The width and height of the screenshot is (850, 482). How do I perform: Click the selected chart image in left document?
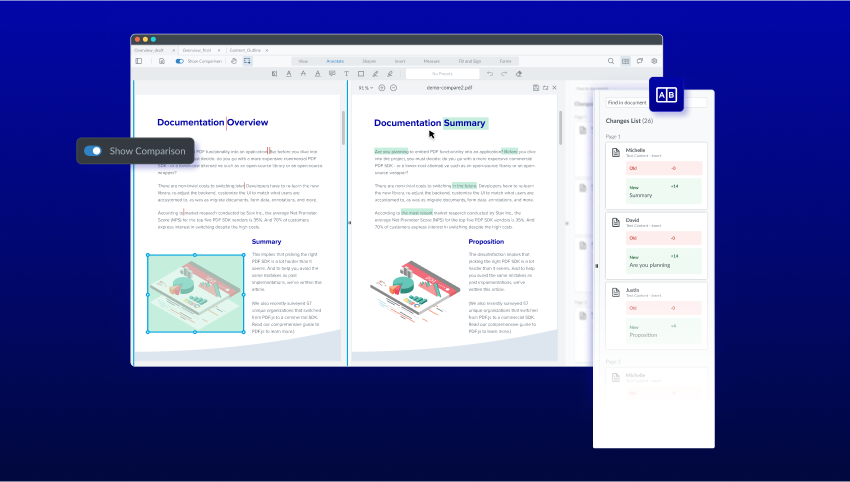[196, 293]
